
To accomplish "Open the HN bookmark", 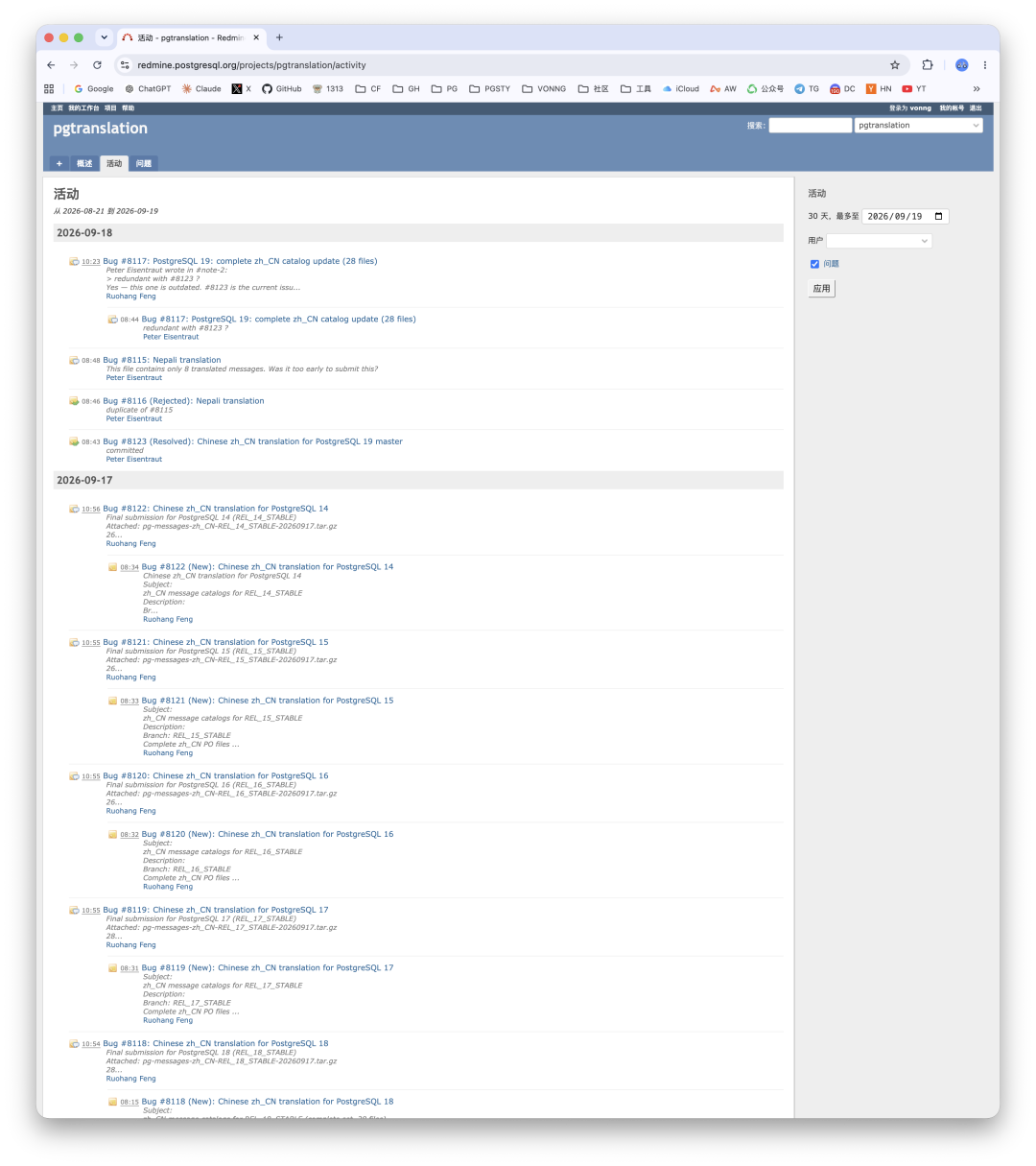I will (879, 88).
